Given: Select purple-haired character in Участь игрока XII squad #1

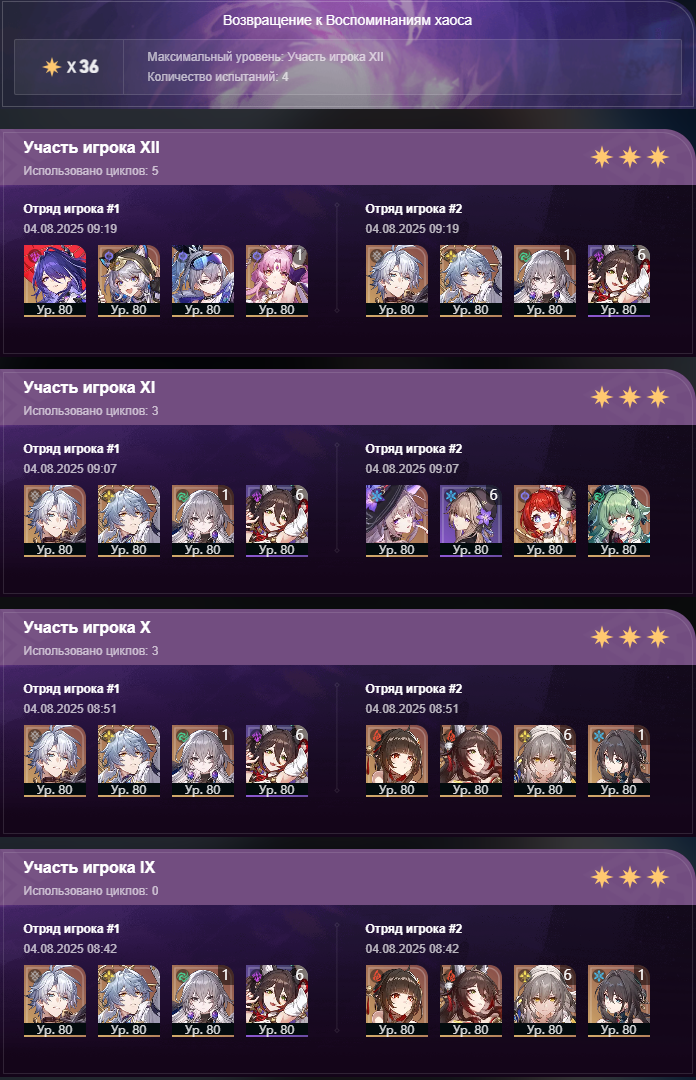Looking at the screenshot, I should pyautogui.click(x=54, y=281).
